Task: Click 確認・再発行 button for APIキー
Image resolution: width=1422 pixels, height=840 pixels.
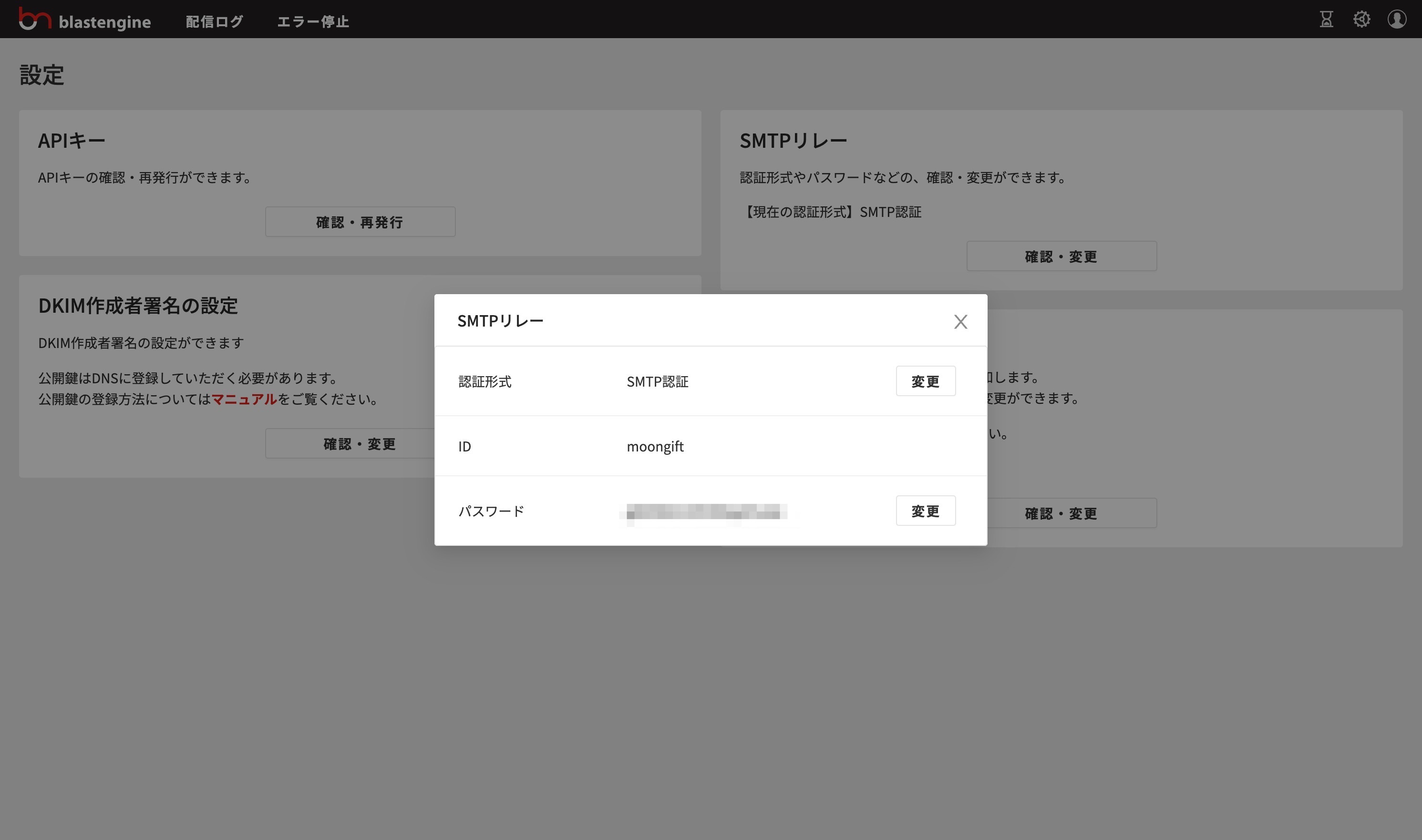Action: [360, 222]
